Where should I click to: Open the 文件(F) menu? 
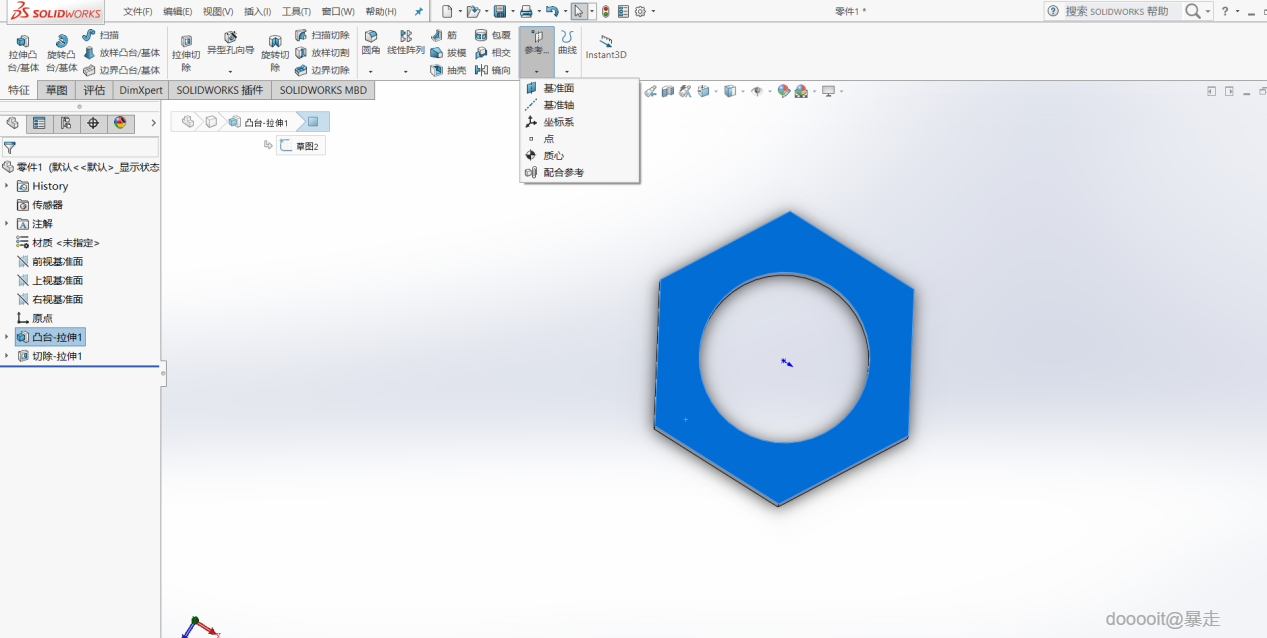pos(138,12)
